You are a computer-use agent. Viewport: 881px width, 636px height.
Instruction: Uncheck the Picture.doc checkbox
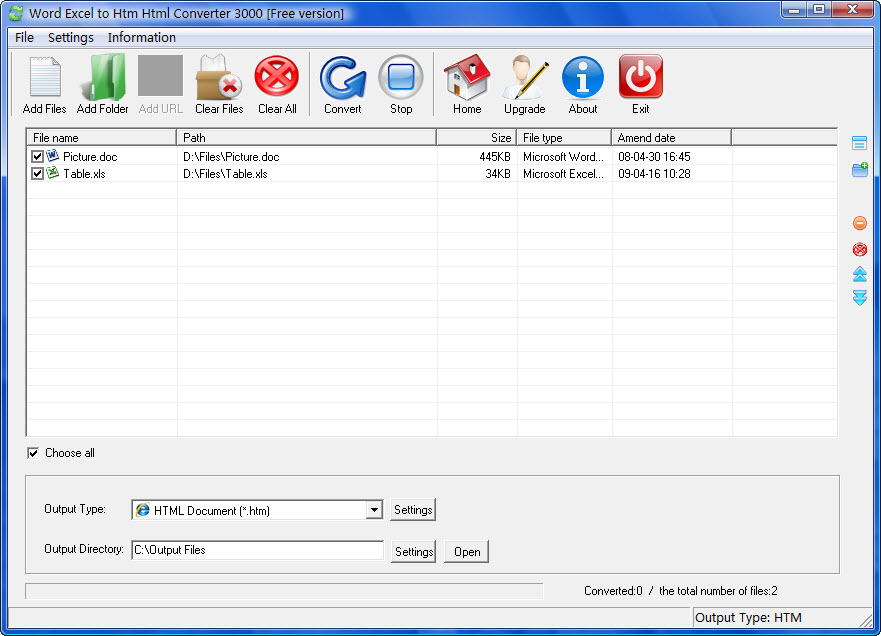(x=38, y=157)
